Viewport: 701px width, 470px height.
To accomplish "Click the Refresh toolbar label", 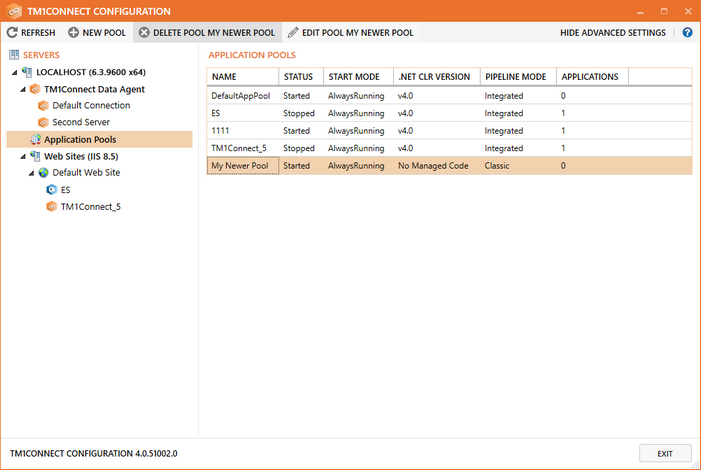I will pyautogui.click(x=38, y=33).
